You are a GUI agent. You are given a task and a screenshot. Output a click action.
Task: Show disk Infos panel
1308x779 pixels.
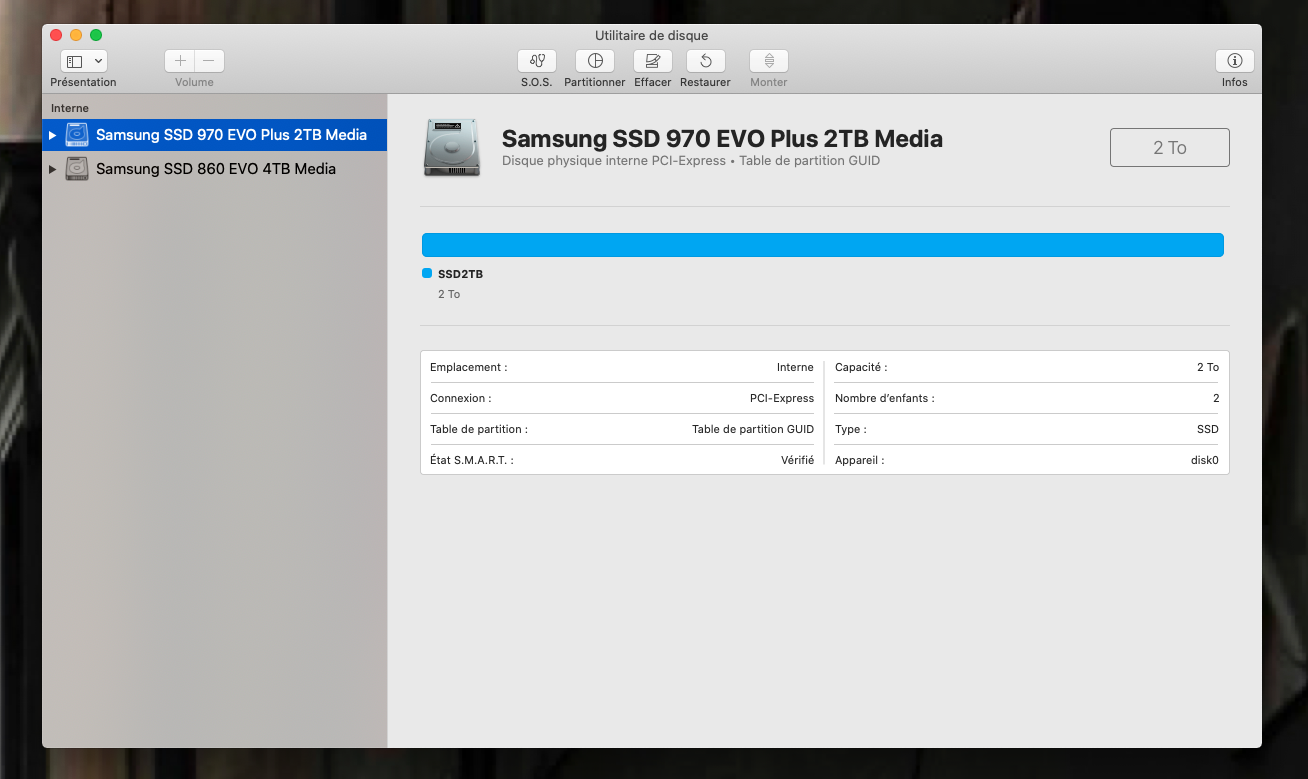click(1235, 61)
